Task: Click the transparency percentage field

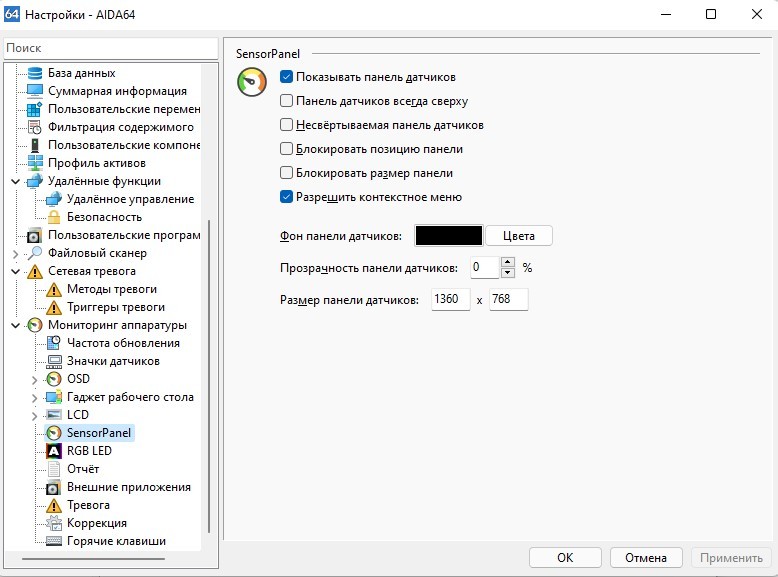Action: [484, 267]
